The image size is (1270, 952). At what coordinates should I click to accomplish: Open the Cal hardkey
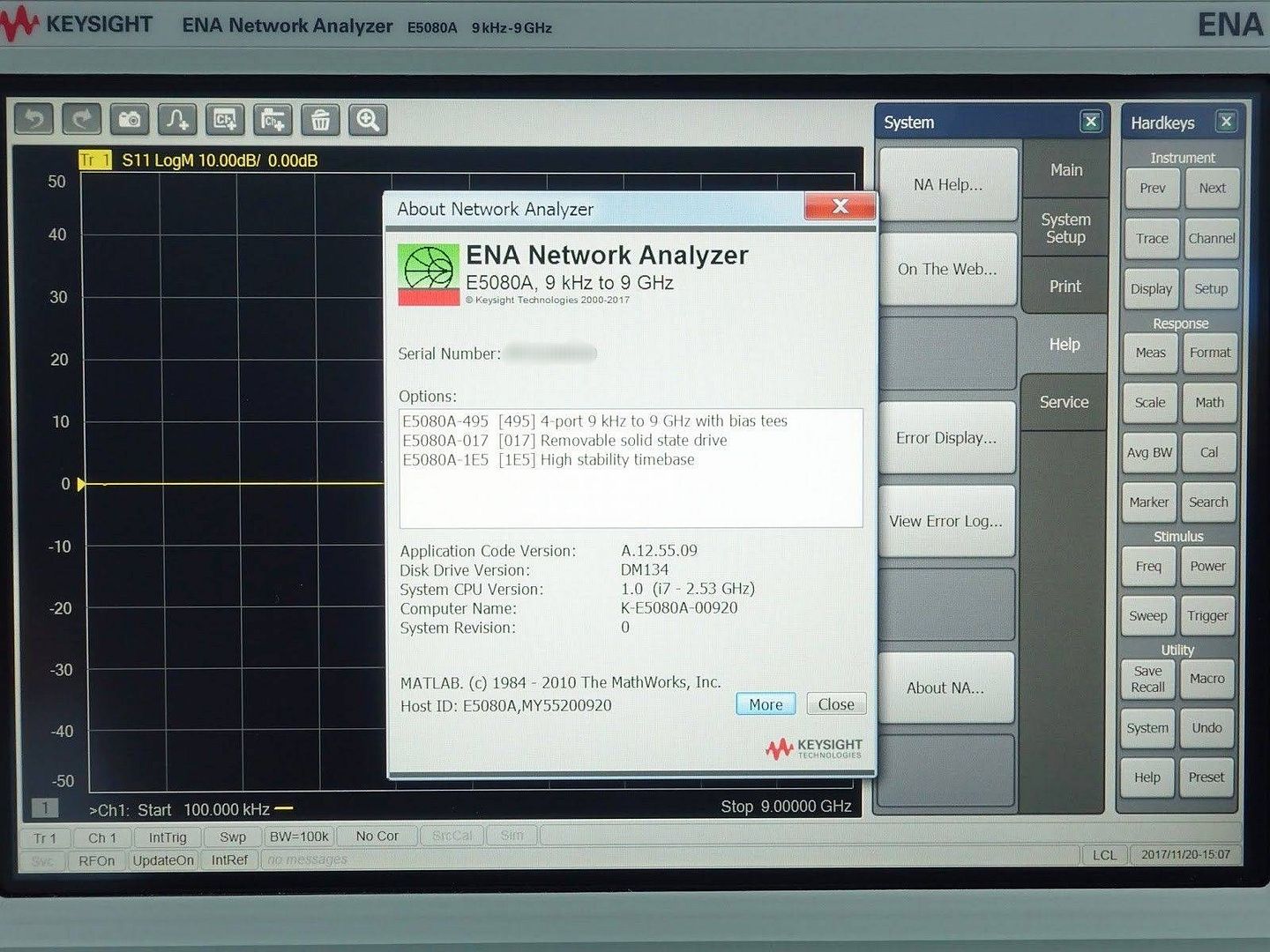click(x=1208, y=452)
